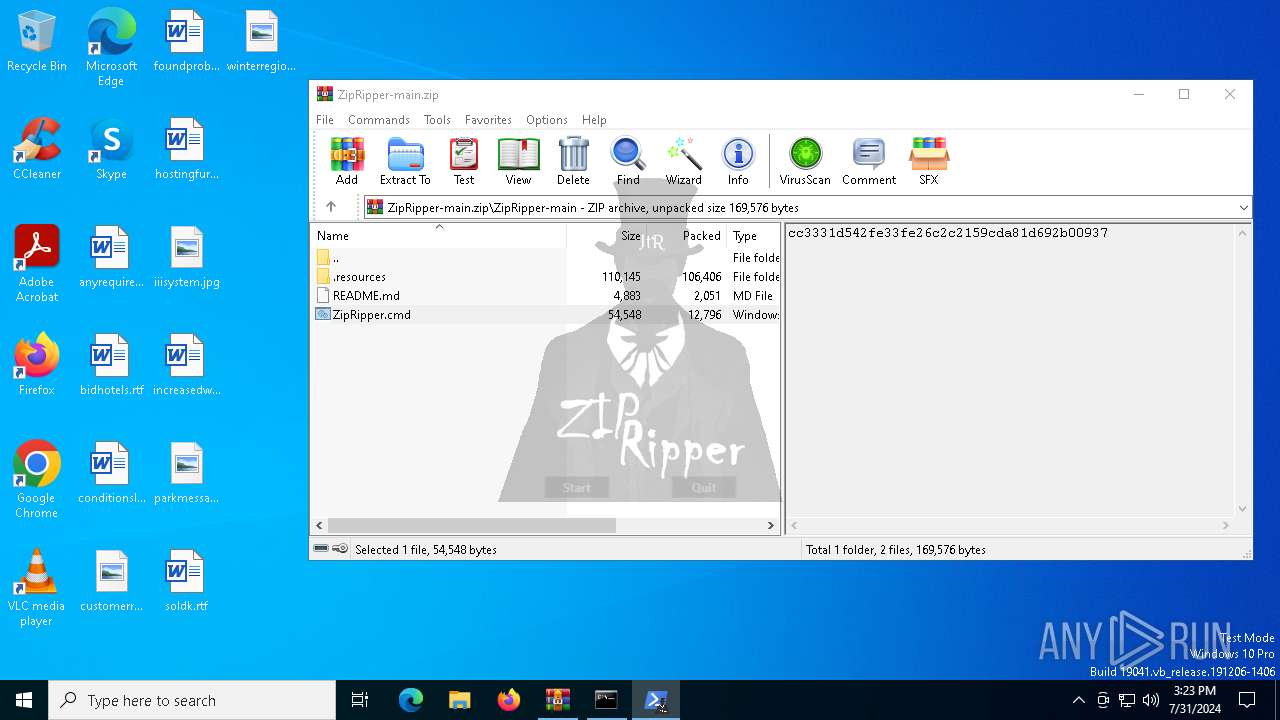Image resolution: width=1280 pixels, height=720 pixels.
Task: Open the View toolbar icon
Action: tap(518, 161)
